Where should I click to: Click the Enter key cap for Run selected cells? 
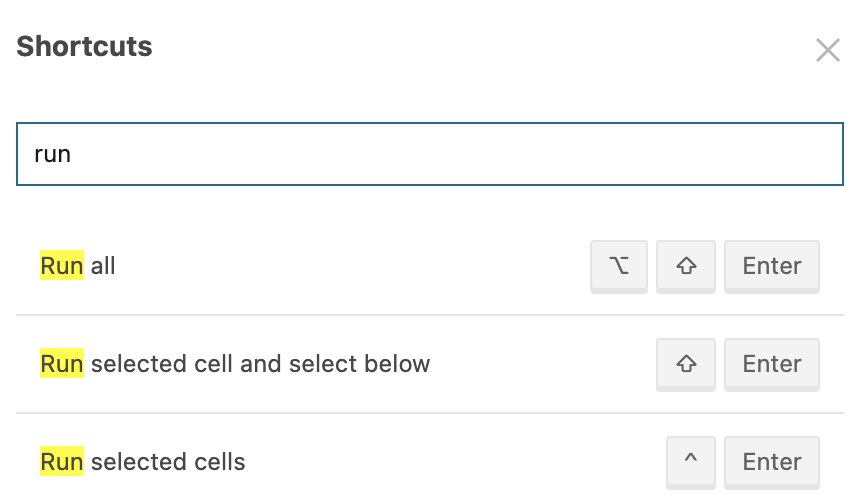point(771,462)
